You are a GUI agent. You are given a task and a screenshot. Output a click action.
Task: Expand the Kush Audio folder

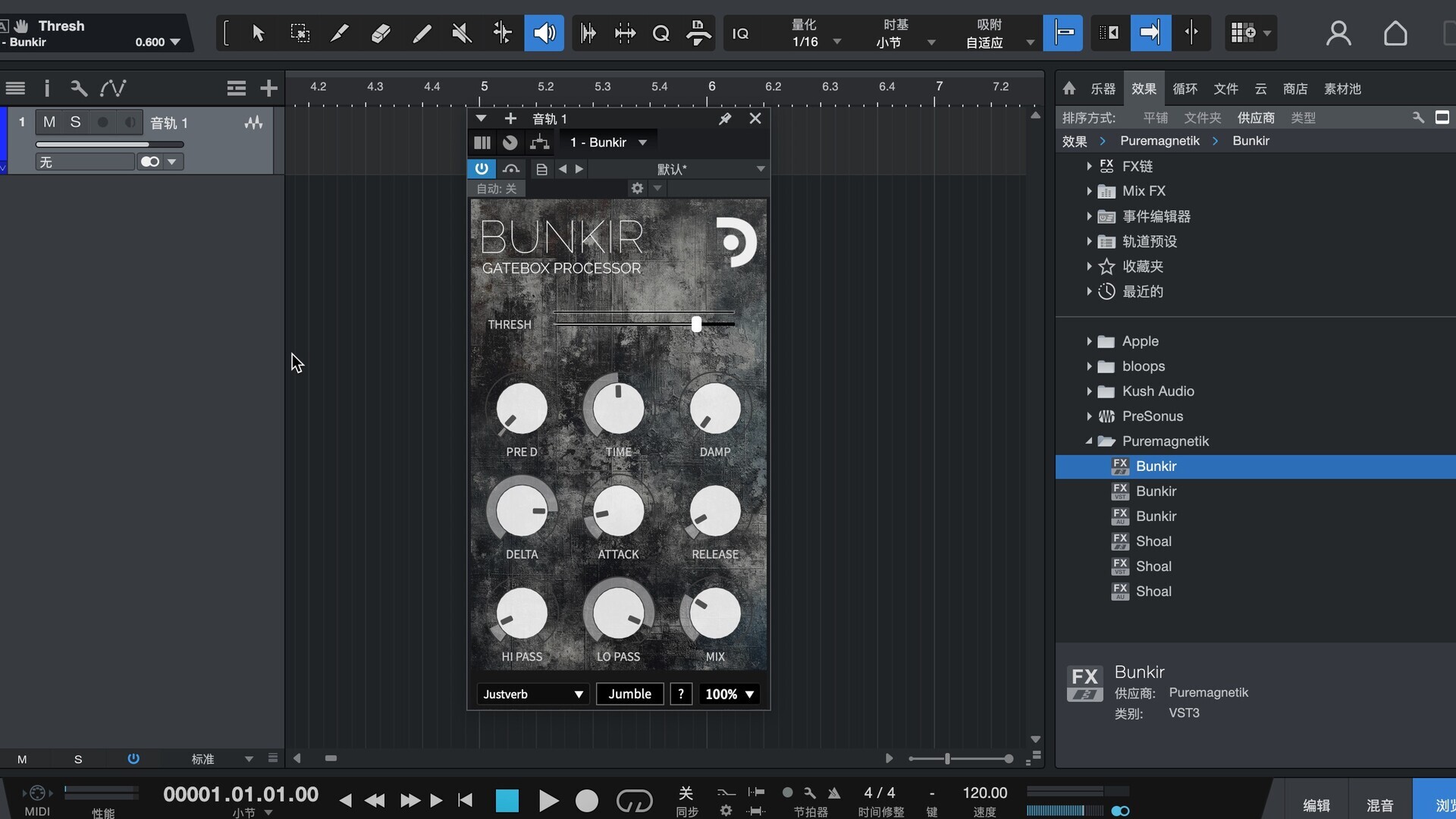pyautogui.click(x=1089, y=391)
